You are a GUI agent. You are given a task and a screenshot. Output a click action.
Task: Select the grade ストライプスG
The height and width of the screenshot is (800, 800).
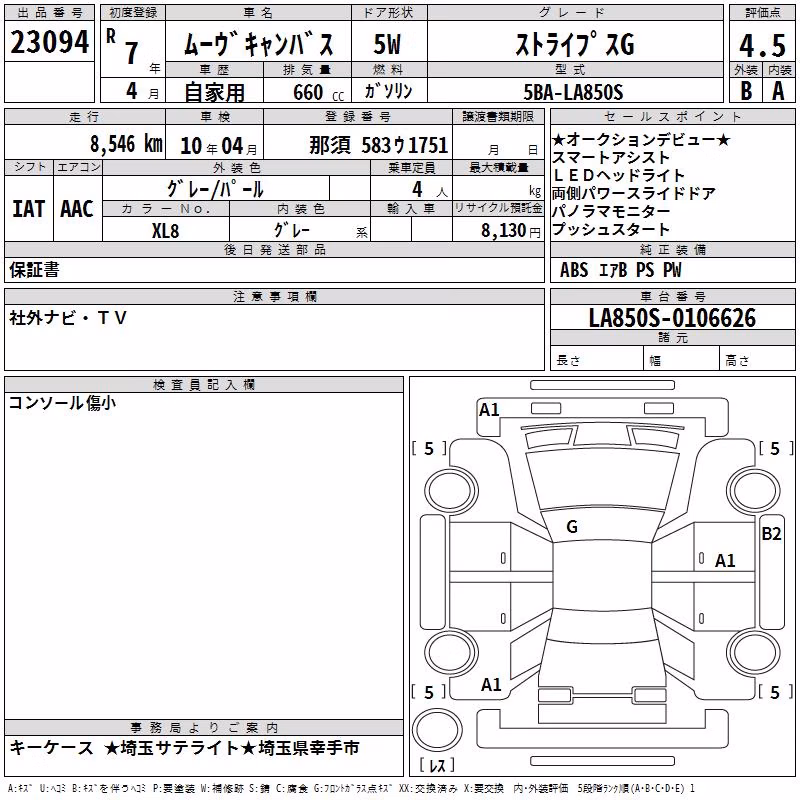point(575,44)
